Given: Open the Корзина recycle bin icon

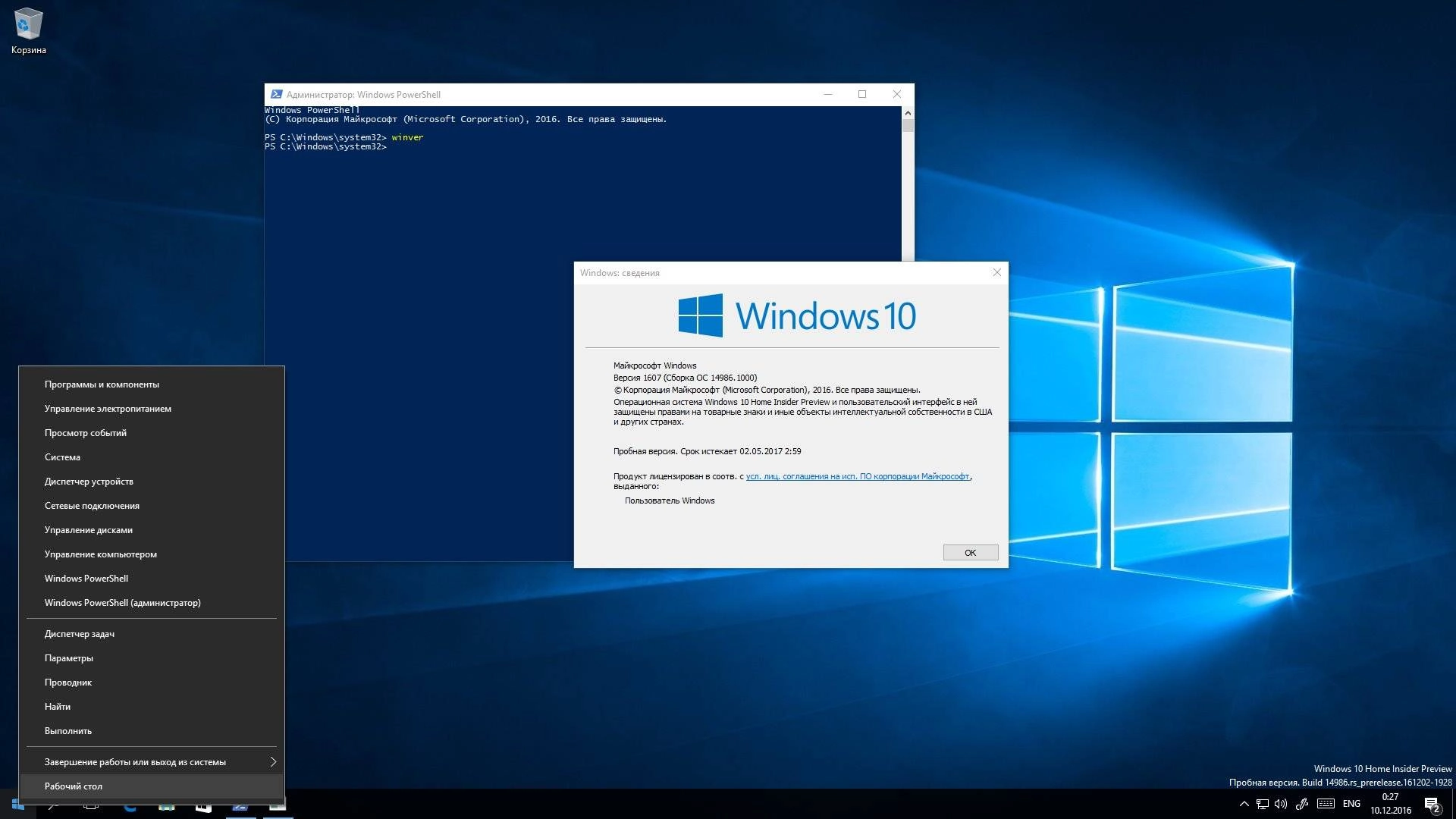Looking at the screenshot, I should (28, 30).
